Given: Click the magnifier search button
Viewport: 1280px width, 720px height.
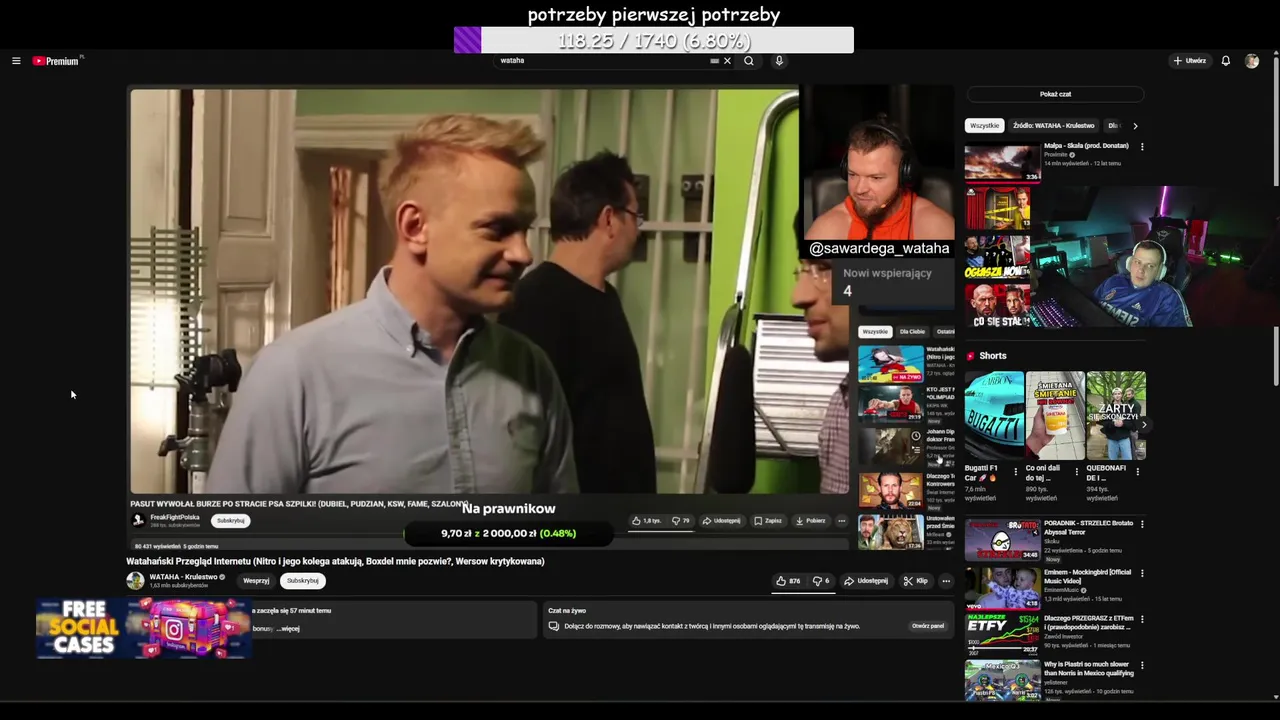Looking at the screenshot, I should click(749, 61).
